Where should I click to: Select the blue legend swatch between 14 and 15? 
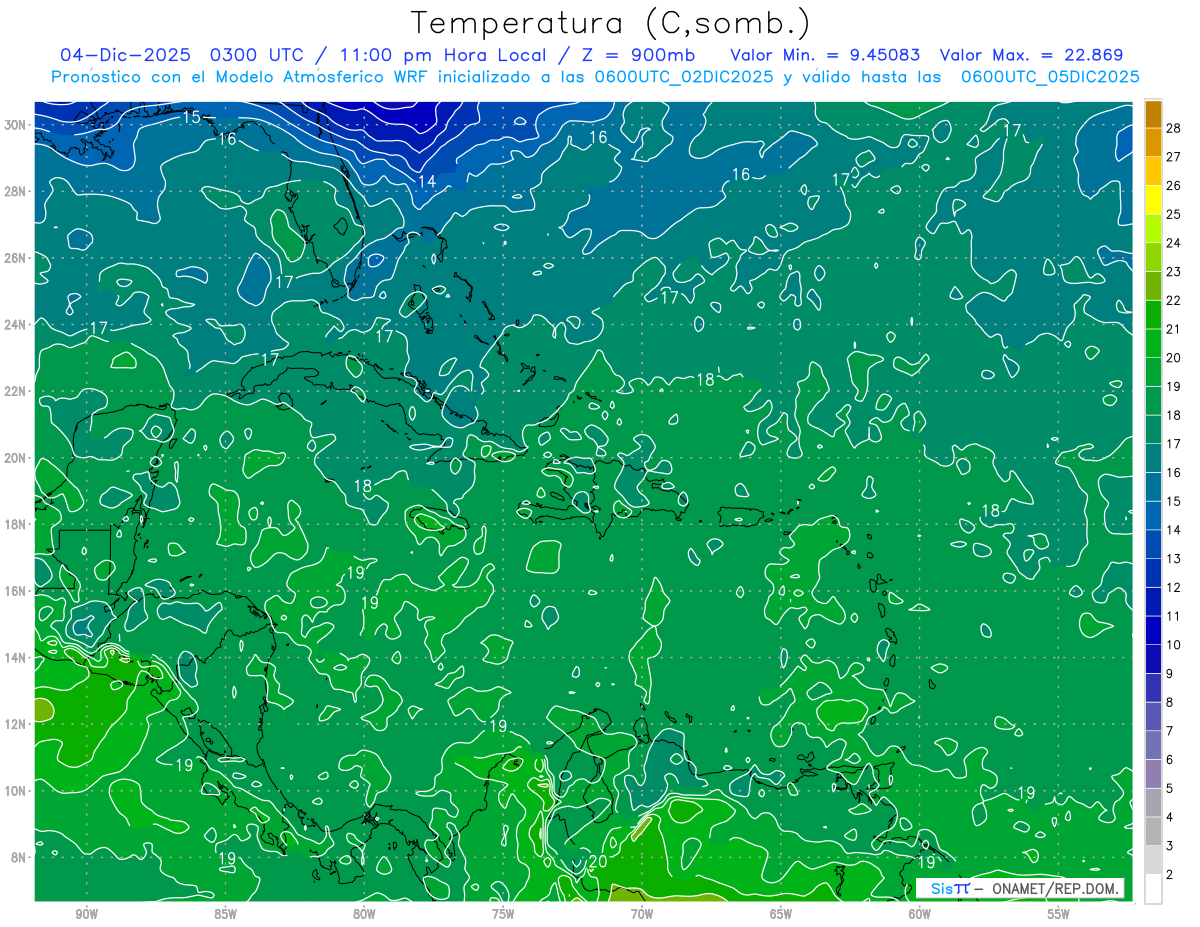coord(1154,516)
